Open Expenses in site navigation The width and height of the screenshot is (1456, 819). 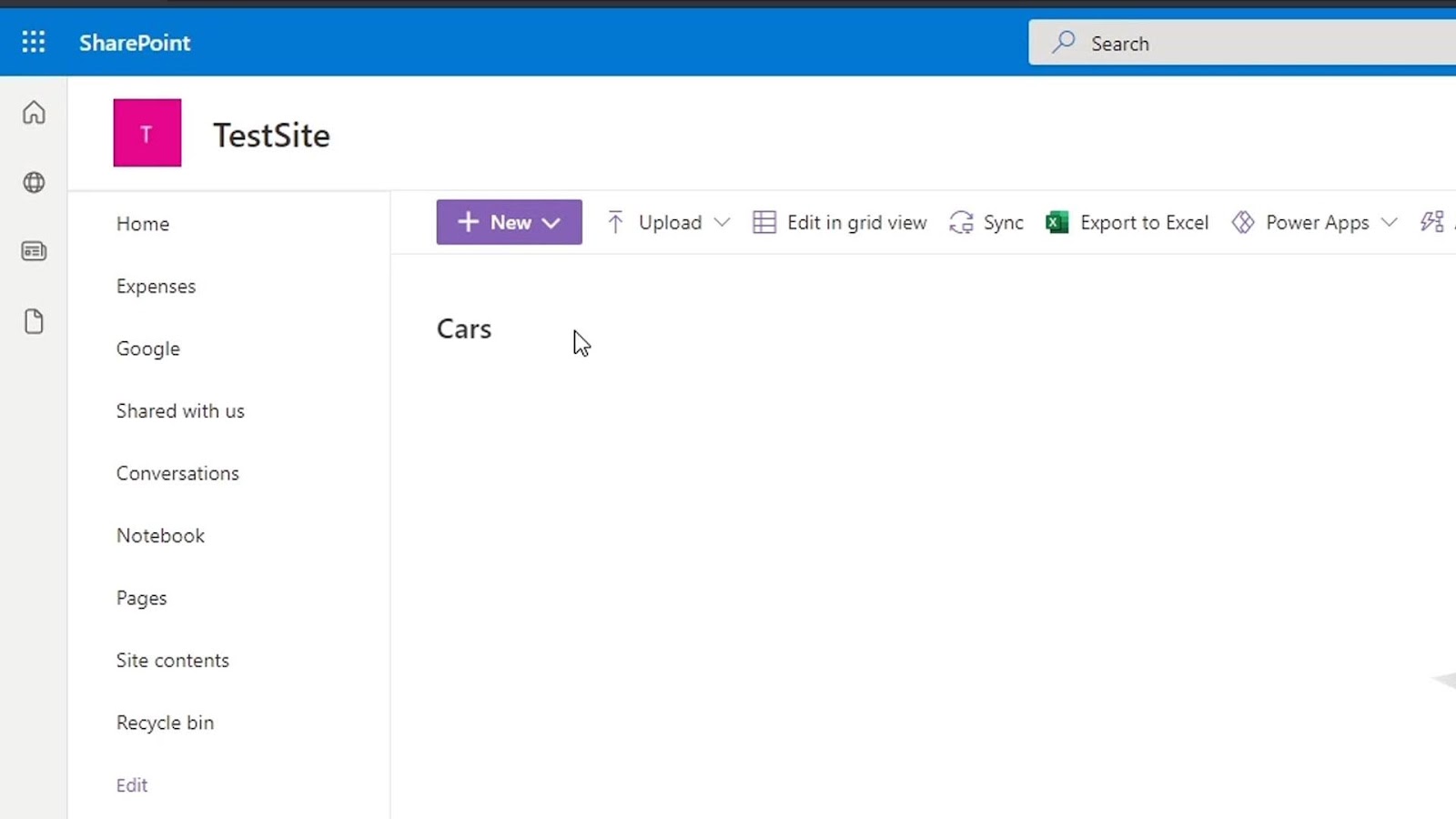[x=156, y=287]
